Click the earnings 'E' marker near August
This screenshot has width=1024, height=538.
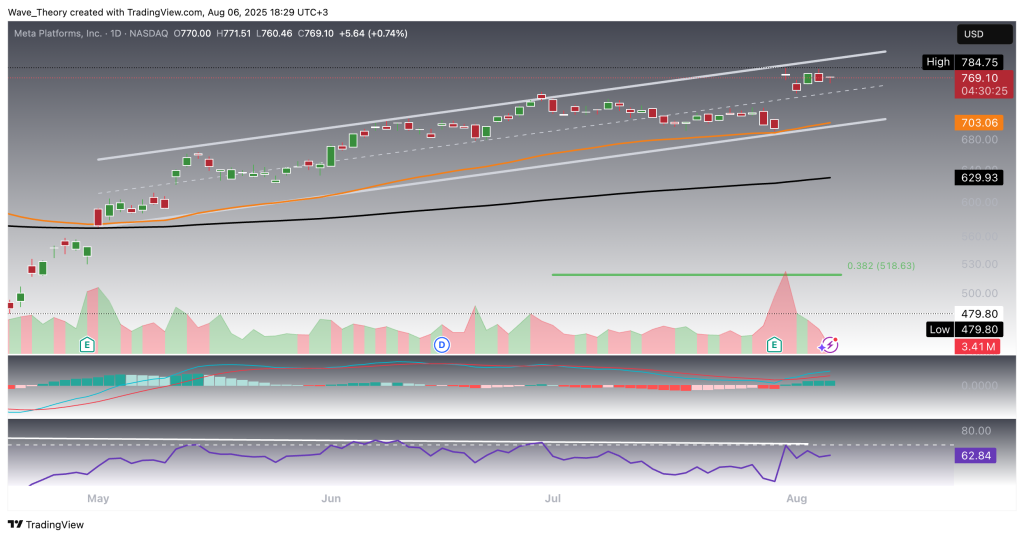(774, 345)
